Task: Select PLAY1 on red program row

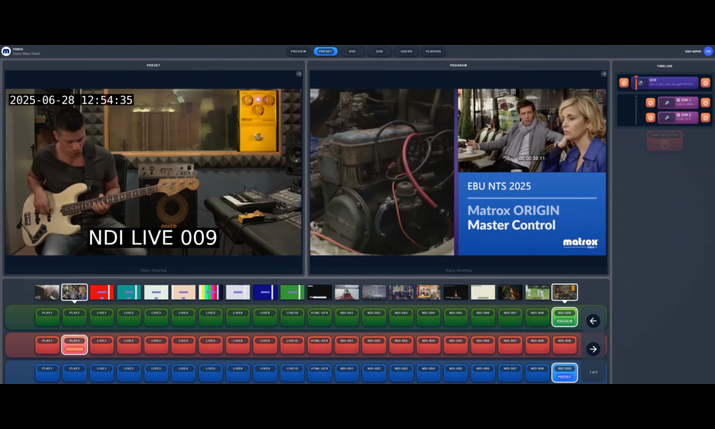Action: (x=47, y=346)
